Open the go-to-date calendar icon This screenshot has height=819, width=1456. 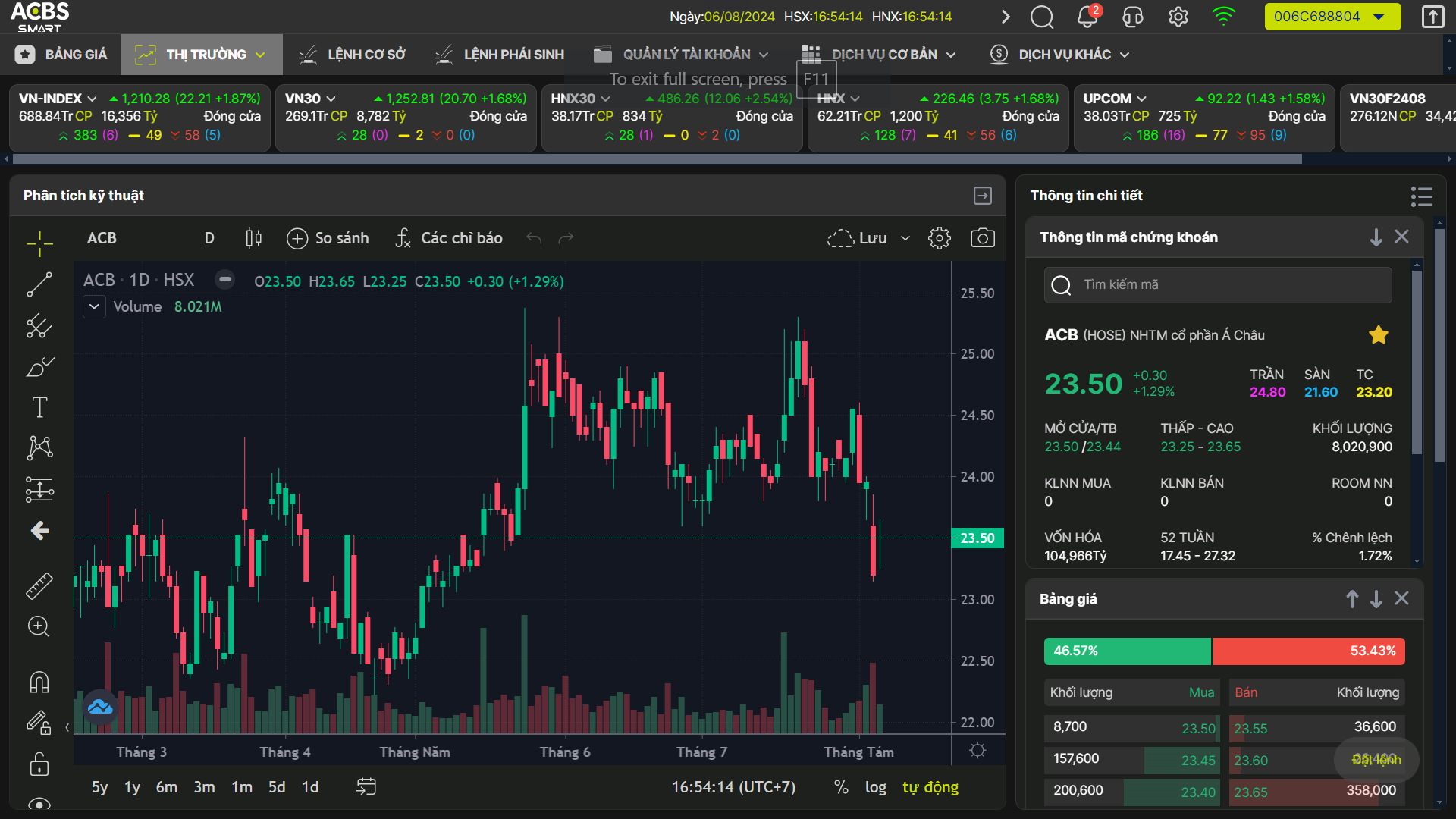click(366, 787)
